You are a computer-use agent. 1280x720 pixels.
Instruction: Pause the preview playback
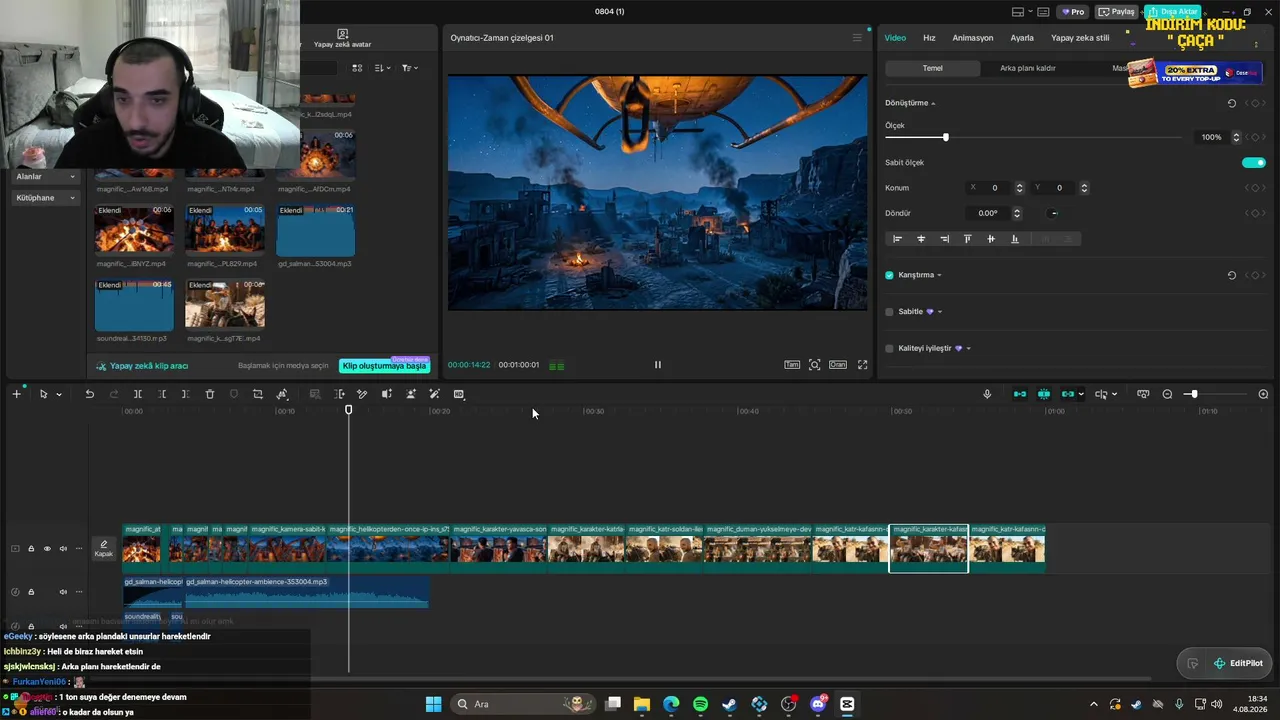click(657, 365)
